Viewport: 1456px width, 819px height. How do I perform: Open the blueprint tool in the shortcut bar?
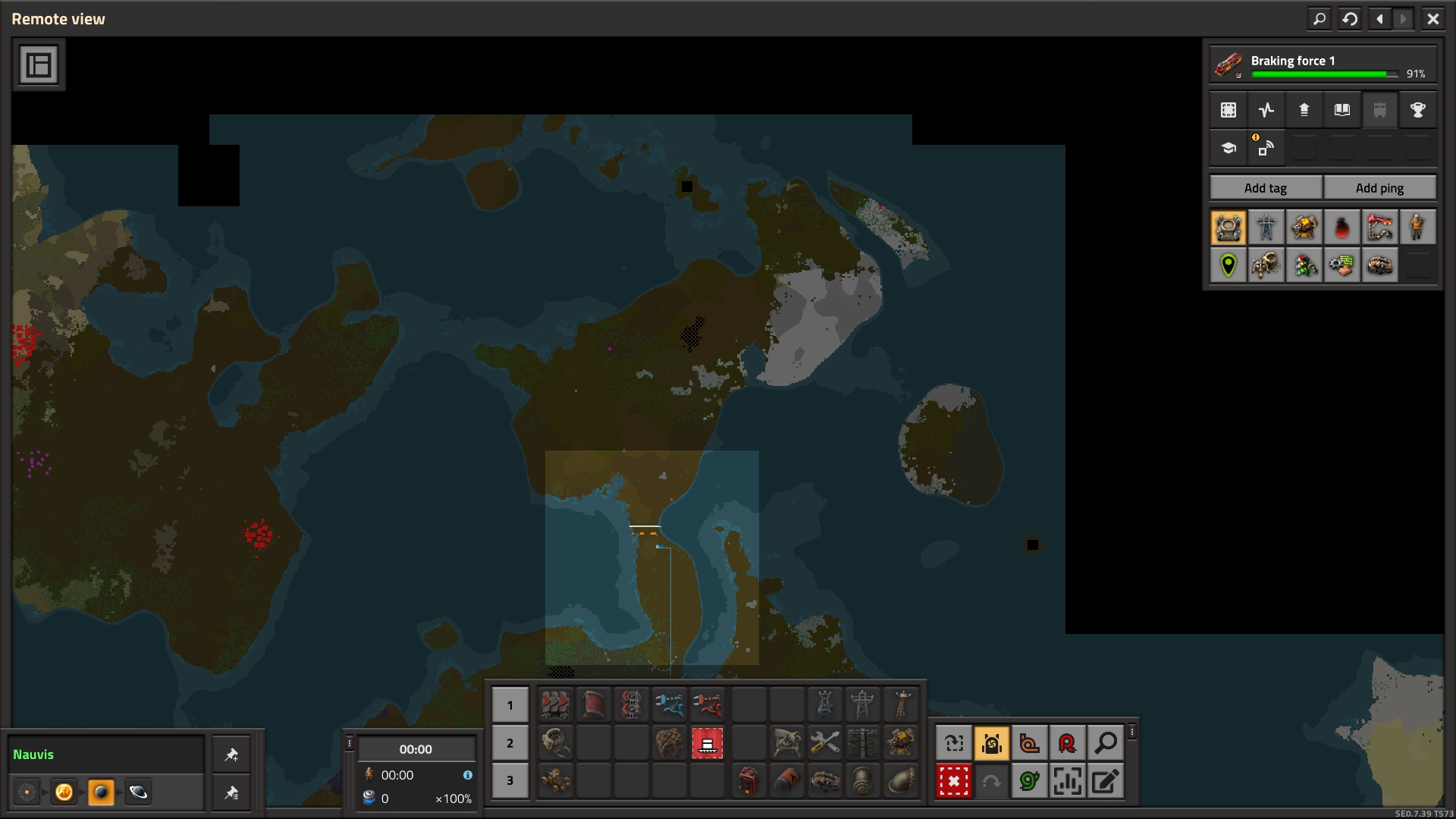coord(954,743)
